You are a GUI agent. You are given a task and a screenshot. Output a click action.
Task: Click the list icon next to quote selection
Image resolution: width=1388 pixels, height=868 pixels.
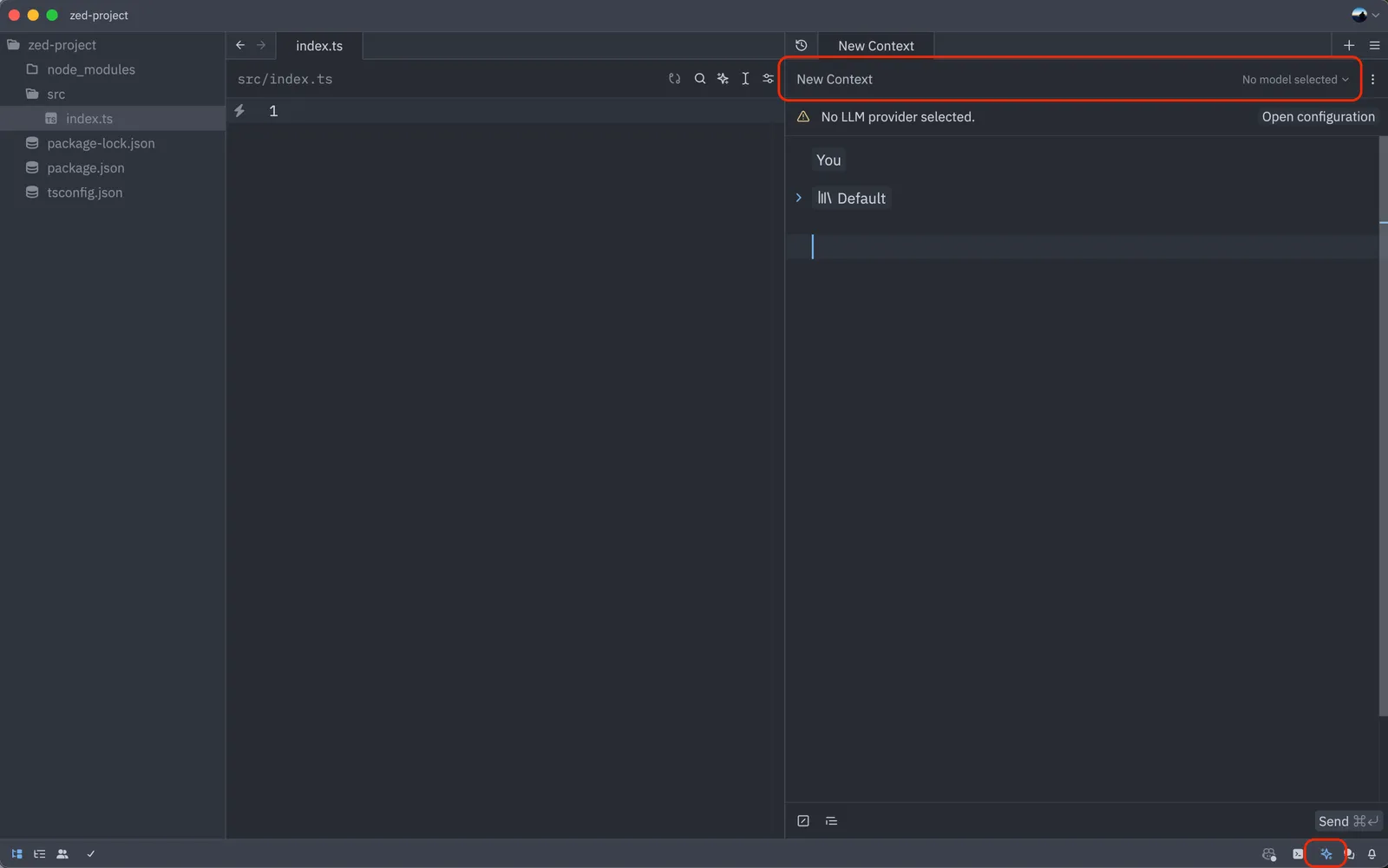tap(831, 821)
